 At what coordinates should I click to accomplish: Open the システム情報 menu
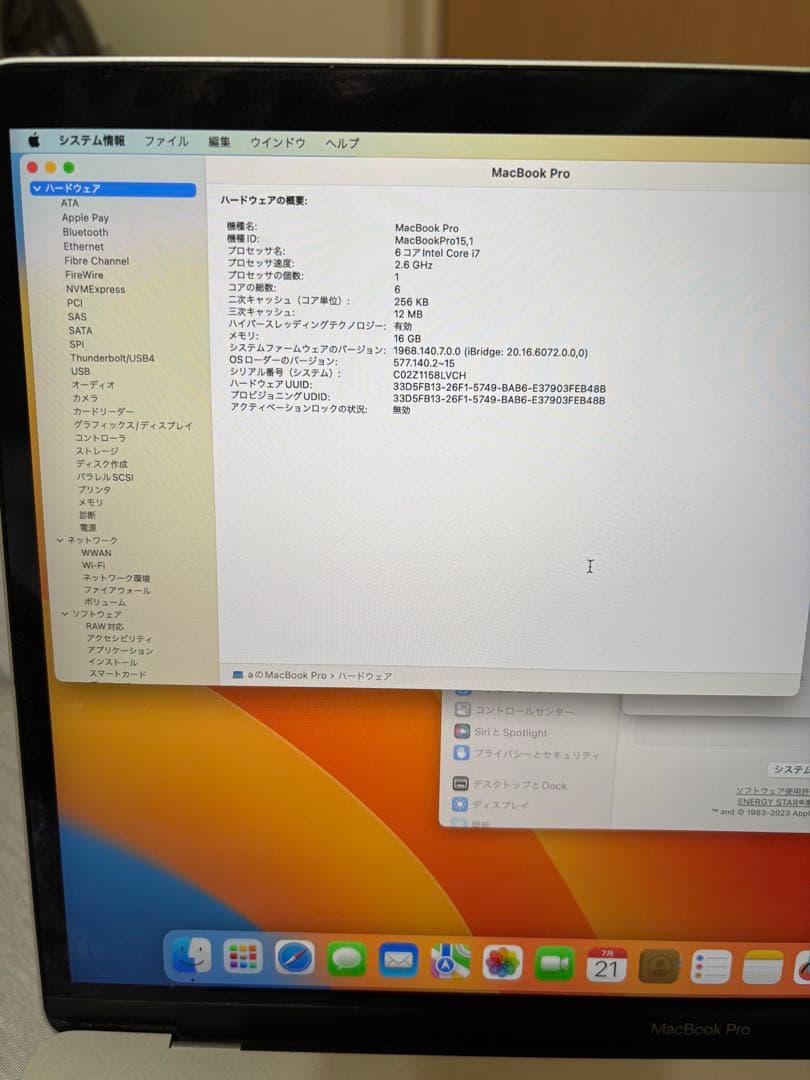click(x=92, y=141)
